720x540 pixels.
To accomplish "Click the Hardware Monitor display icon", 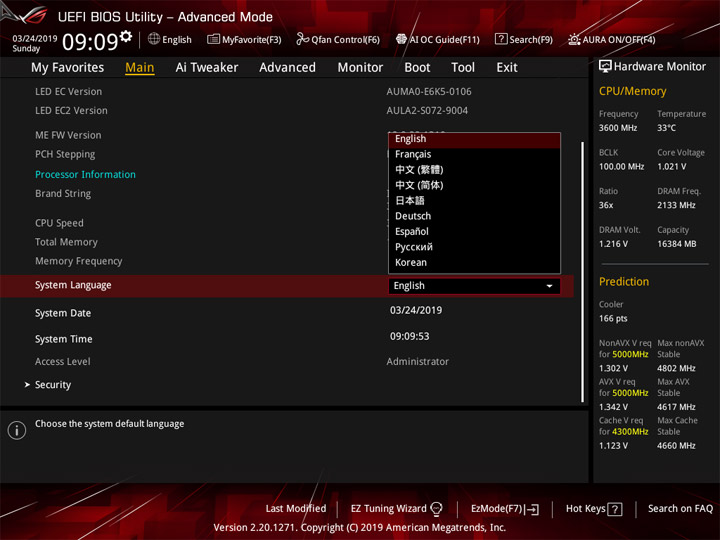I will (x=605, y=67).
